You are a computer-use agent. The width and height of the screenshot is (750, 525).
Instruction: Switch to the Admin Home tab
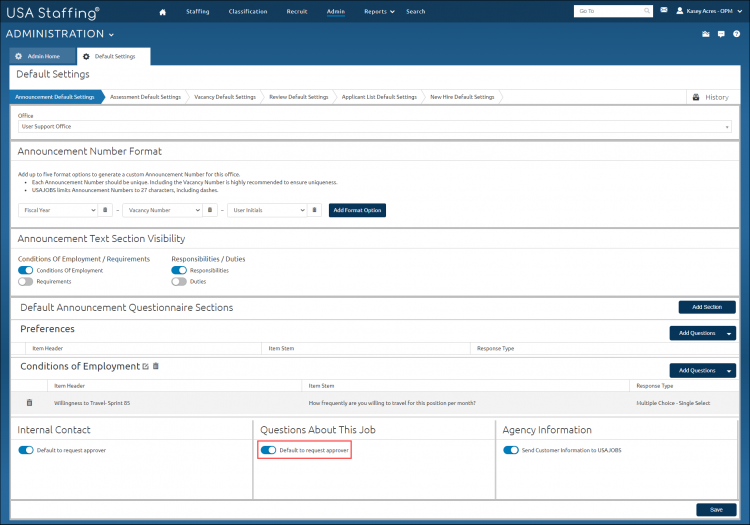click(43, 56)
